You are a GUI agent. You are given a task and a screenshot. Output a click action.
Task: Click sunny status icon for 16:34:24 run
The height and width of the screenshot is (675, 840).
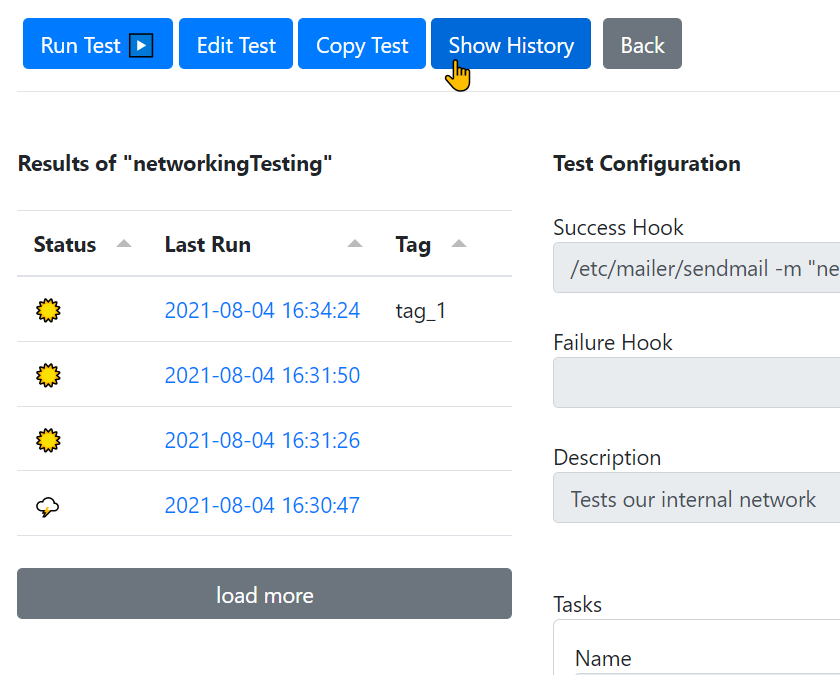(48, 311)
